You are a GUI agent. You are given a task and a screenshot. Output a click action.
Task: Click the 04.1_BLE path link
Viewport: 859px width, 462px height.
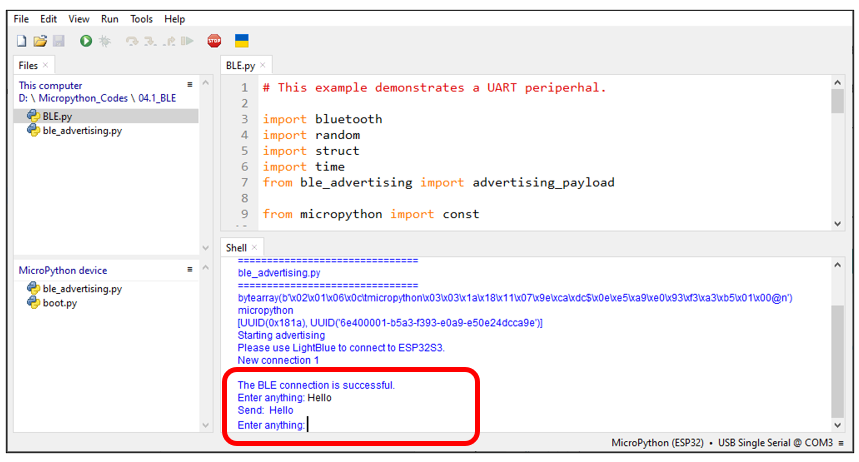point(157,98)
